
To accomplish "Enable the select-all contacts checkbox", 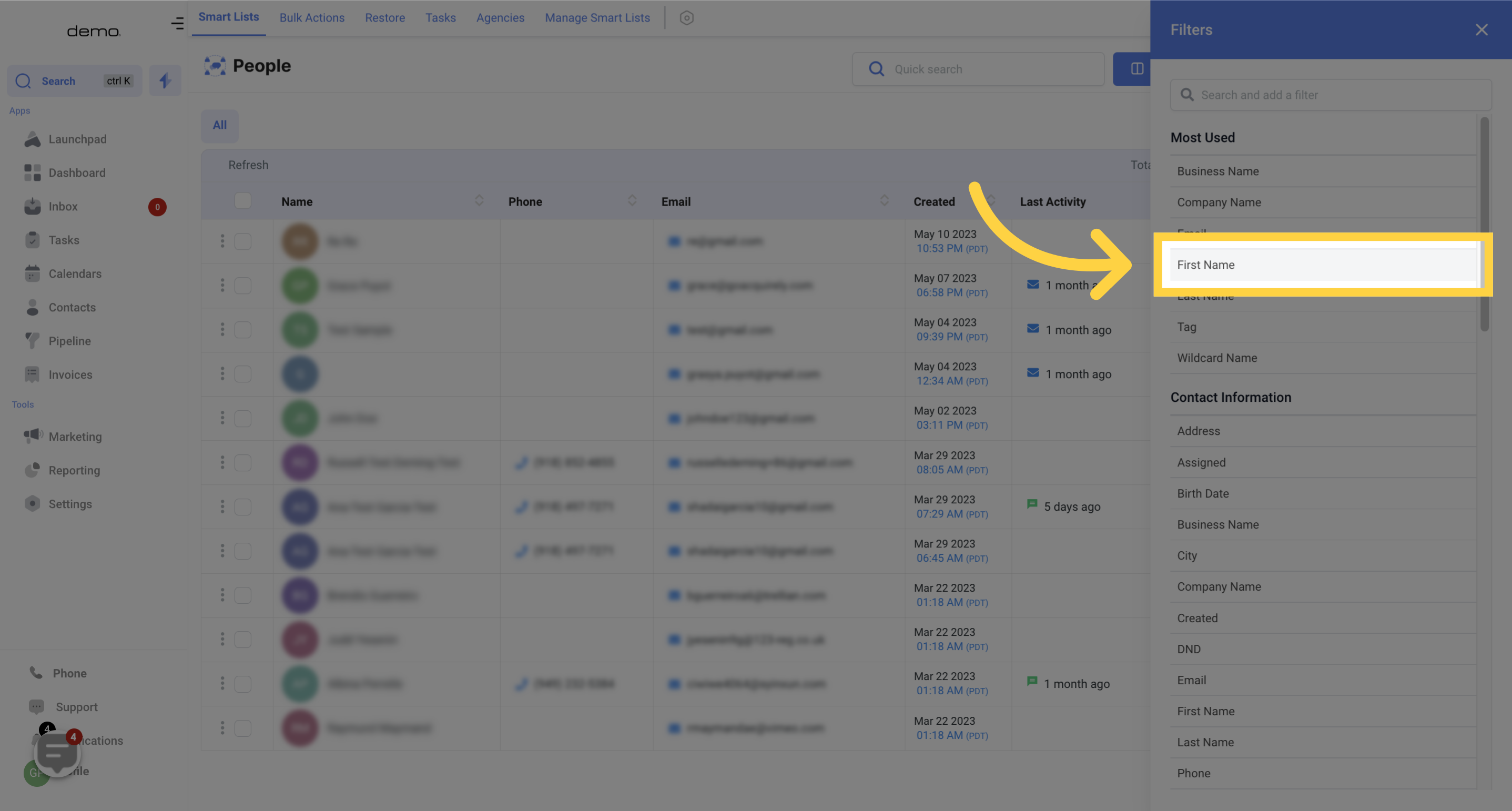I will pos(242,200).
